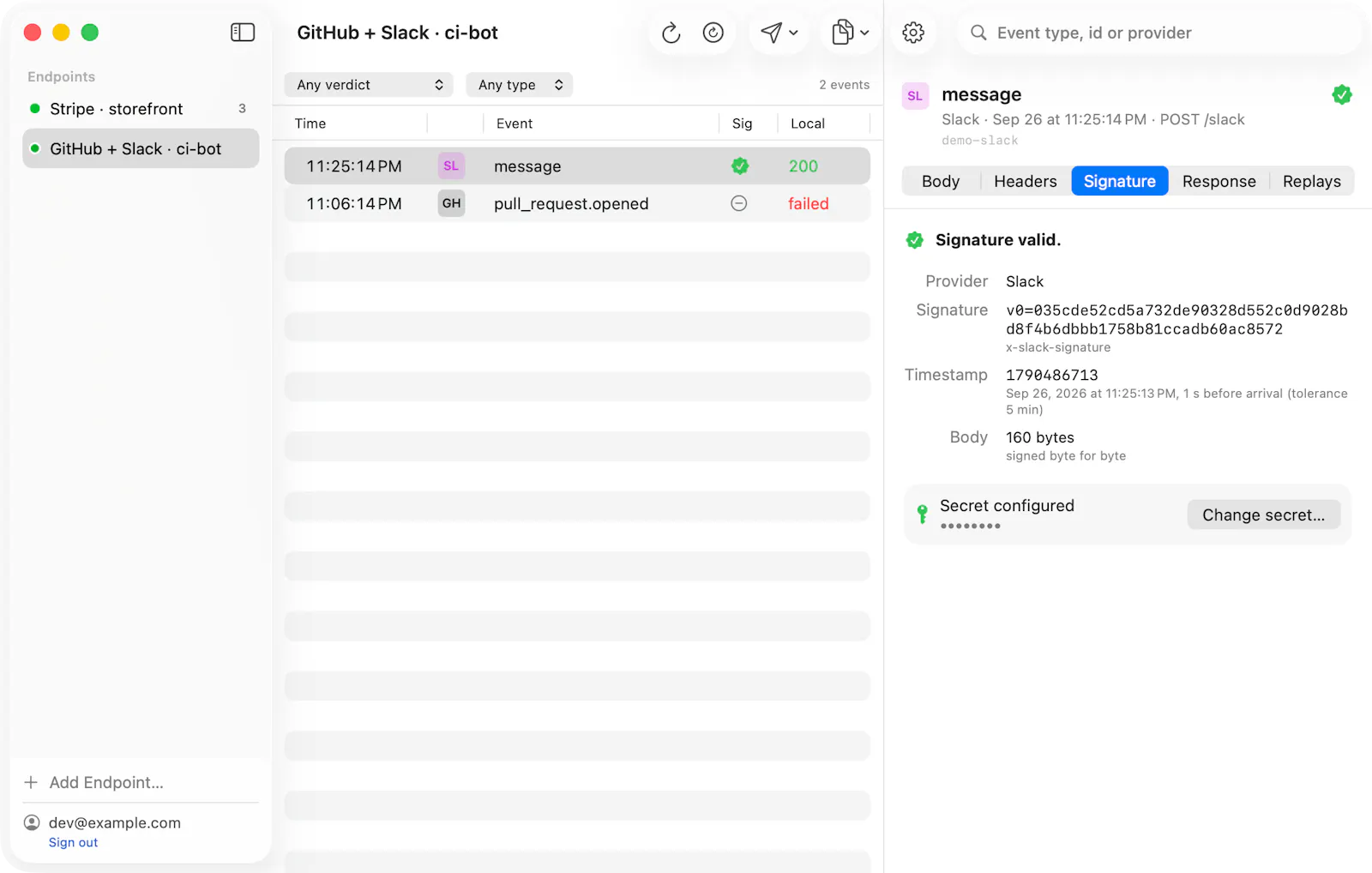The image size is (1372, 873).
Task: Open the copy documents menu
Action: [x=851, y=33]
